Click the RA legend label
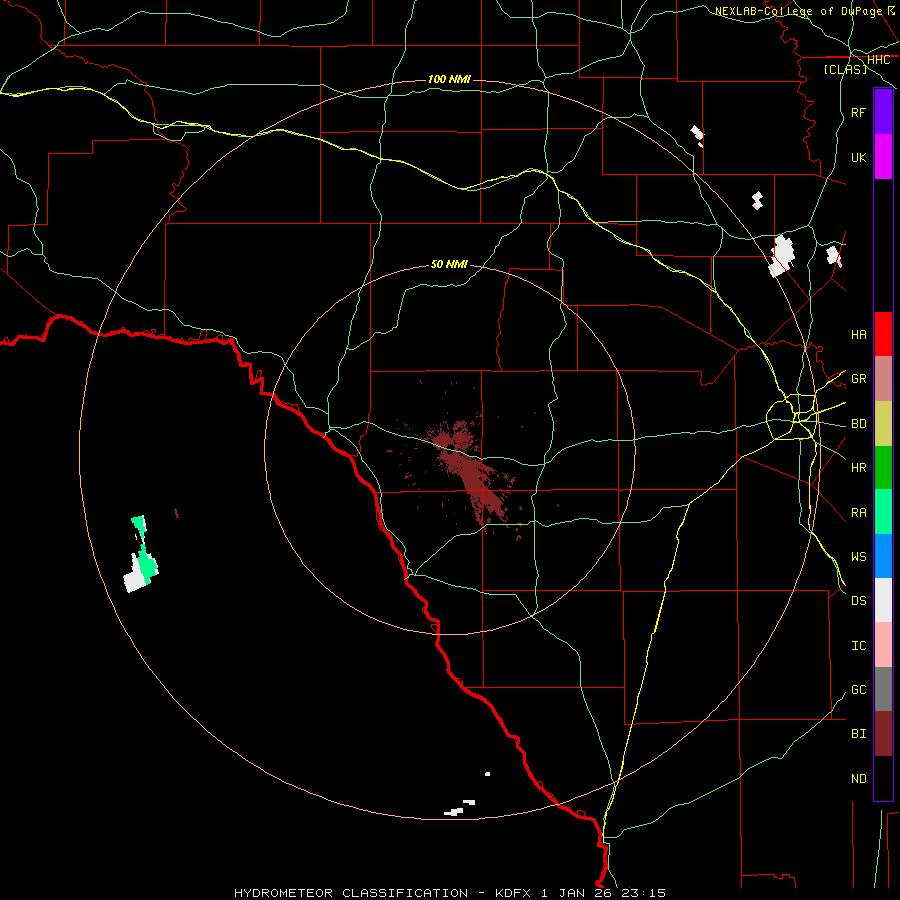 click(858, 513)
